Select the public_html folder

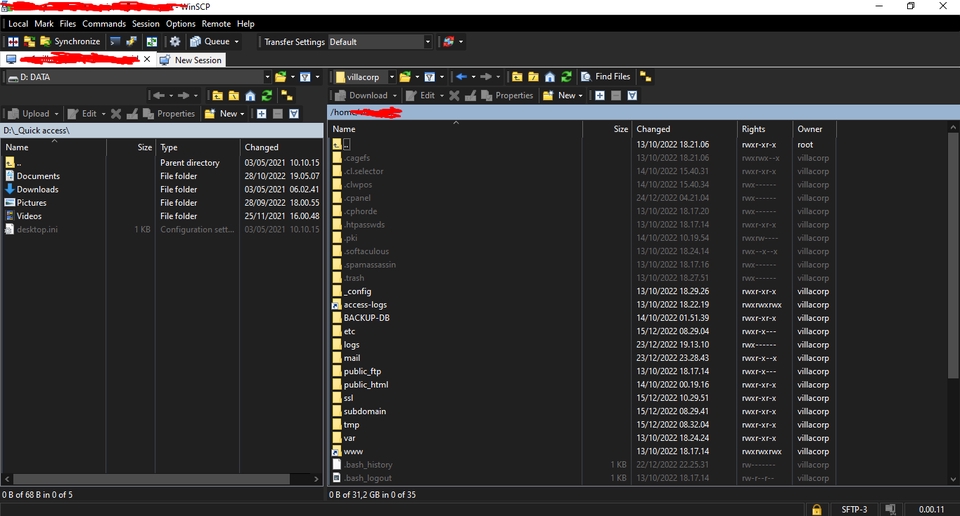(366, 384)
